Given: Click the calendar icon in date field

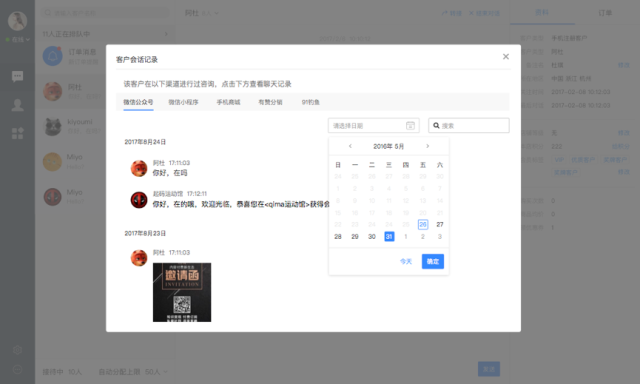Looking at the screenshot, I should (x=410, y=125).
